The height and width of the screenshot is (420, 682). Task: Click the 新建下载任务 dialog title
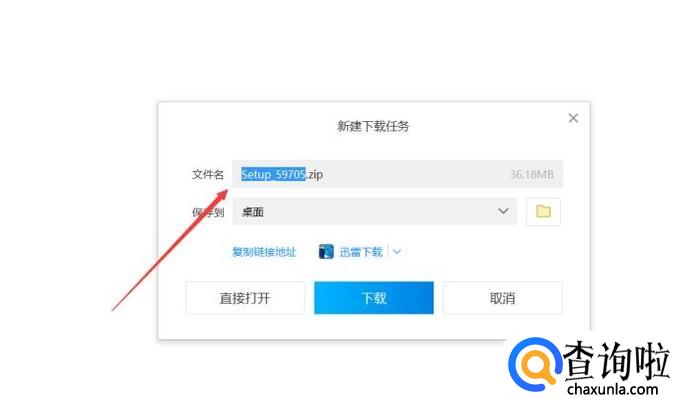point(373,126)
